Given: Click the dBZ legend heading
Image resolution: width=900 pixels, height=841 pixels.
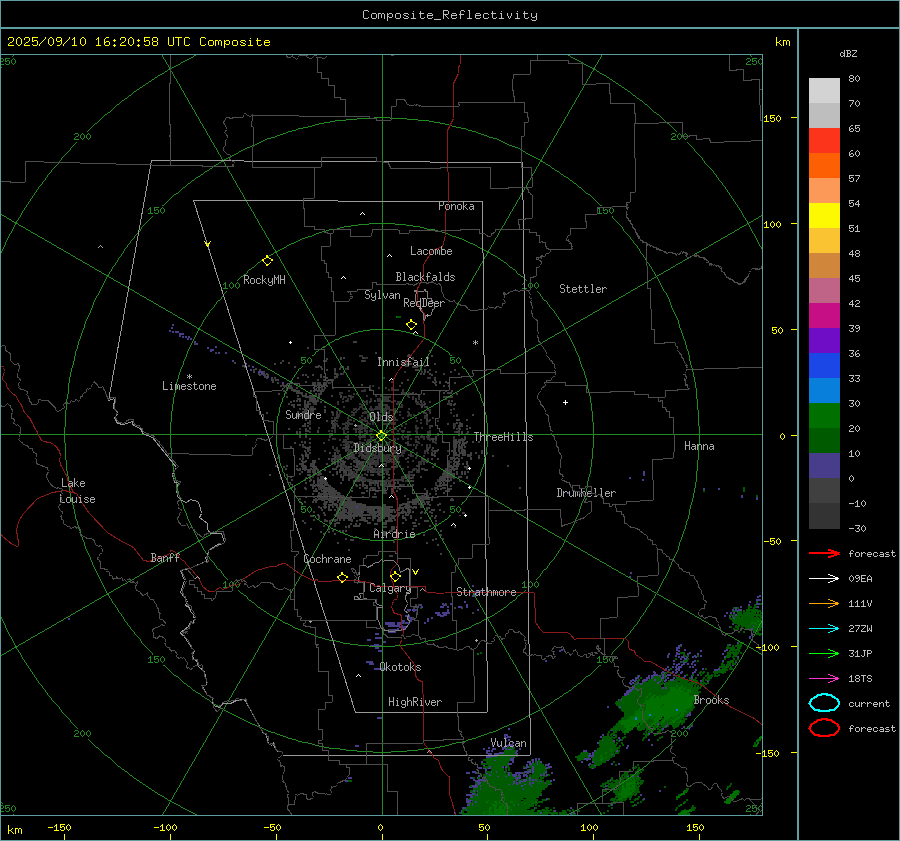Looking at the screenshot, I should (848, 53).
